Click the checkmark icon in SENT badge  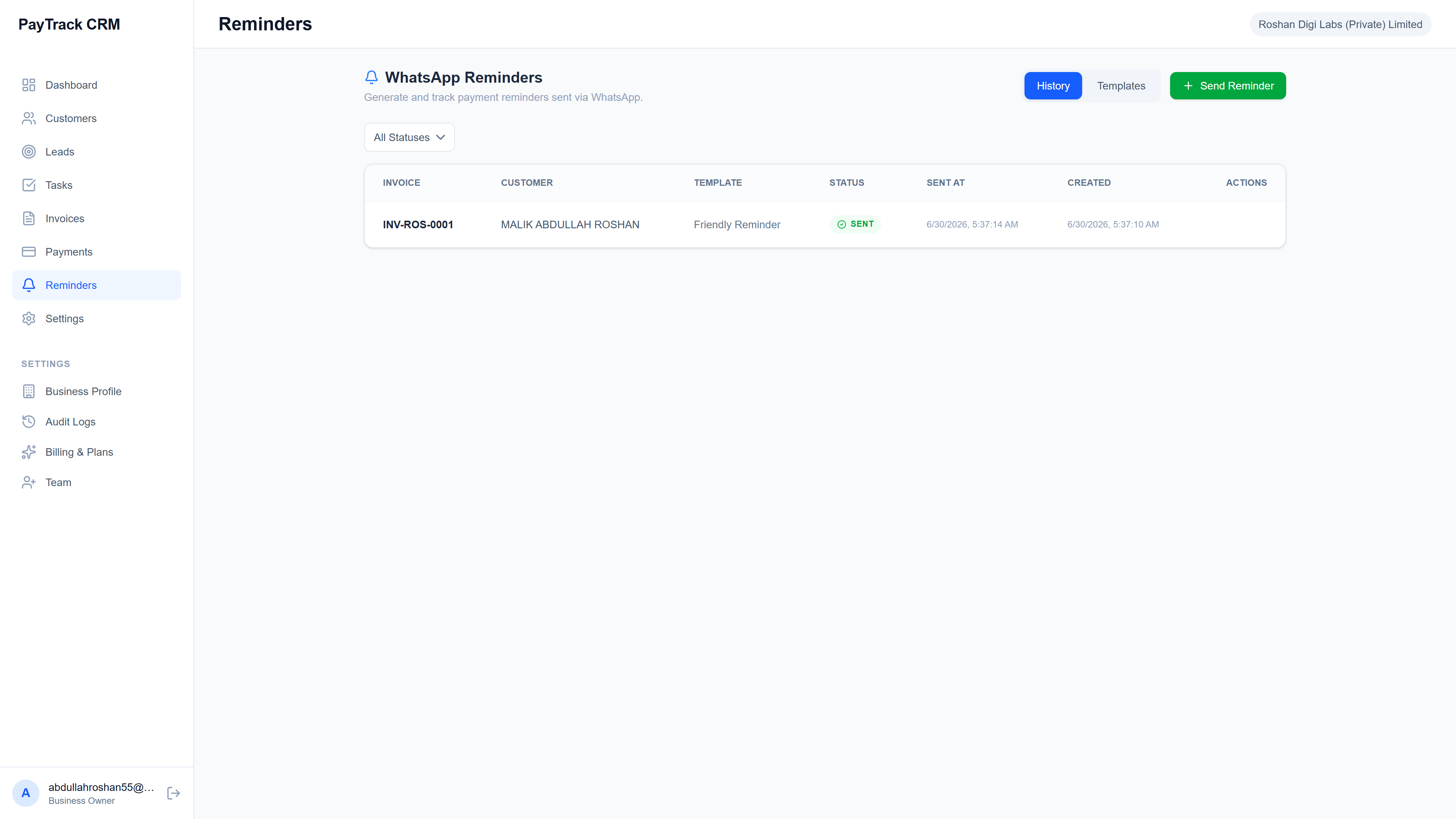pyautogui.click(x=842, y=224)
